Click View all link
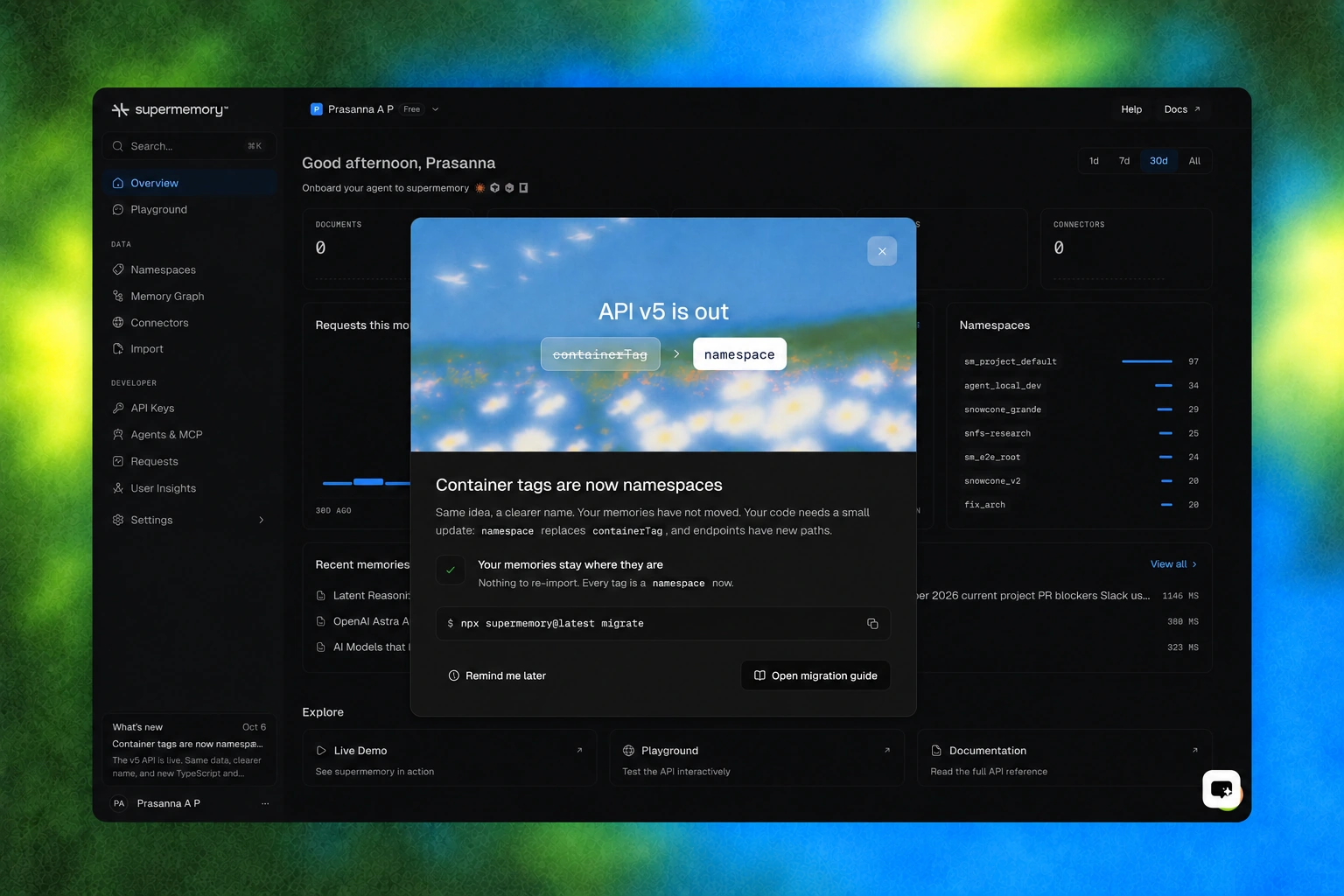1344x896 pixels. point(1173,564)
